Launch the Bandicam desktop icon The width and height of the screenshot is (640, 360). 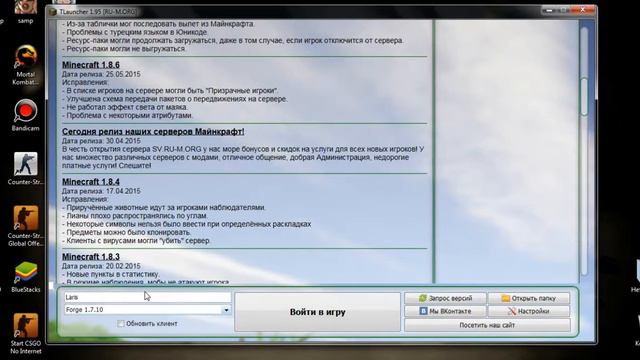coord(25,115)
